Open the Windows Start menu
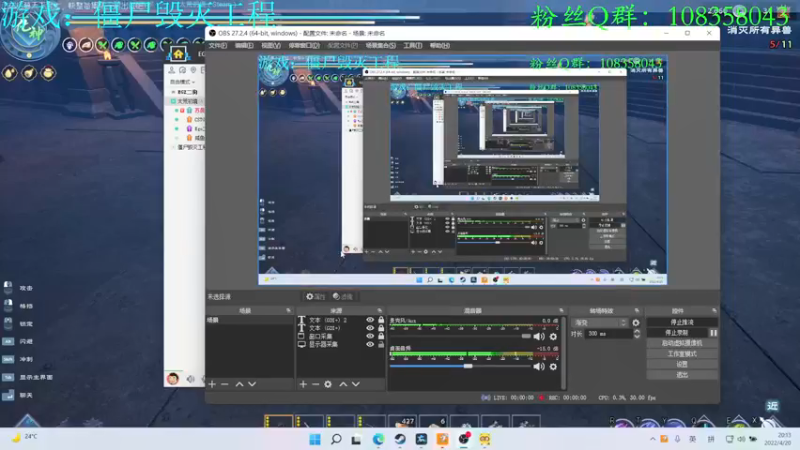800x450 pixels. [315, 439]
